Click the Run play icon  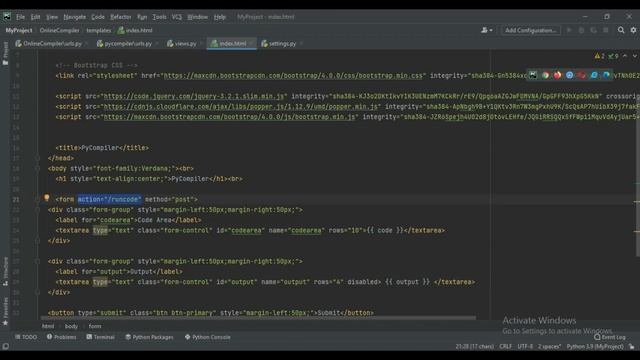pos(569,30)
